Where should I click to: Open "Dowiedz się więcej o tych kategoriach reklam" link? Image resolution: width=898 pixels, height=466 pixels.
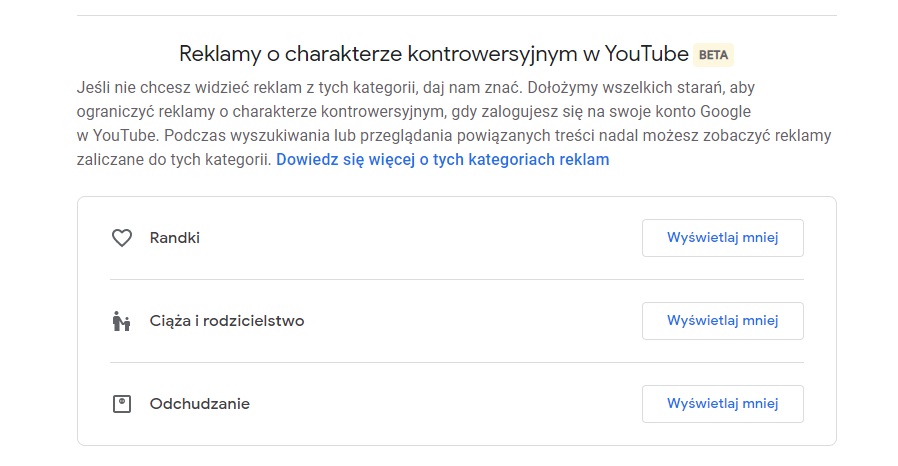coord(442,159)
